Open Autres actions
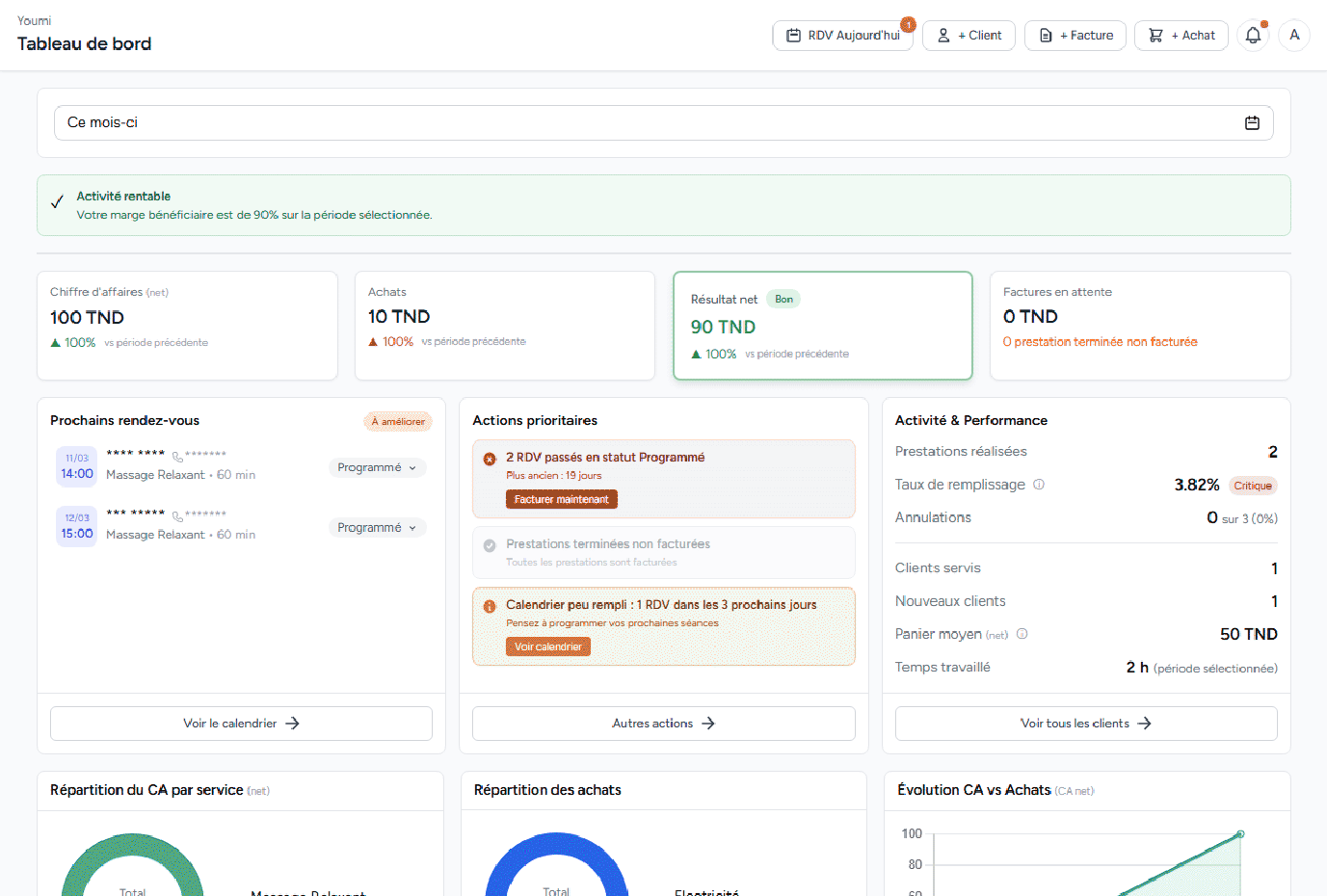Viewport: 1327px width, 896px height. tap(663, 724)
